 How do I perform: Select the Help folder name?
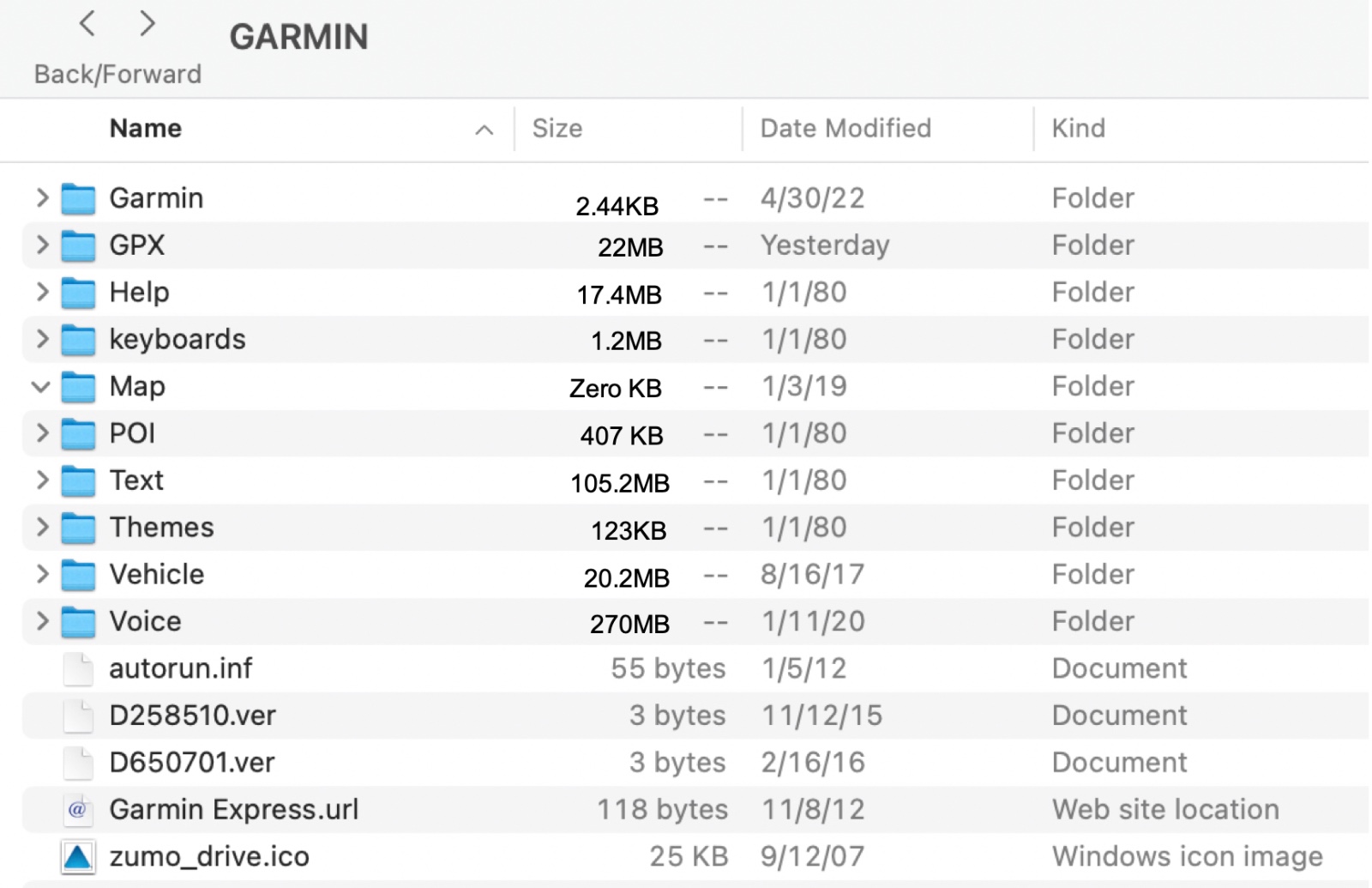[x=139, y=293]
